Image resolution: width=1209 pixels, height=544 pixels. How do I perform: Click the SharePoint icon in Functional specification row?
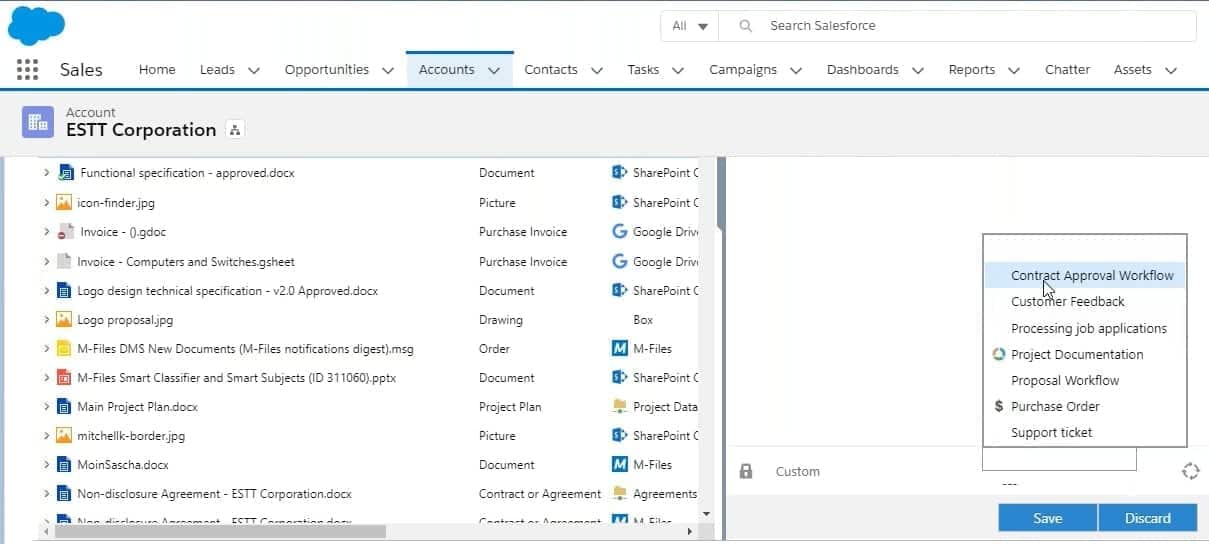[x=619, y=173]
